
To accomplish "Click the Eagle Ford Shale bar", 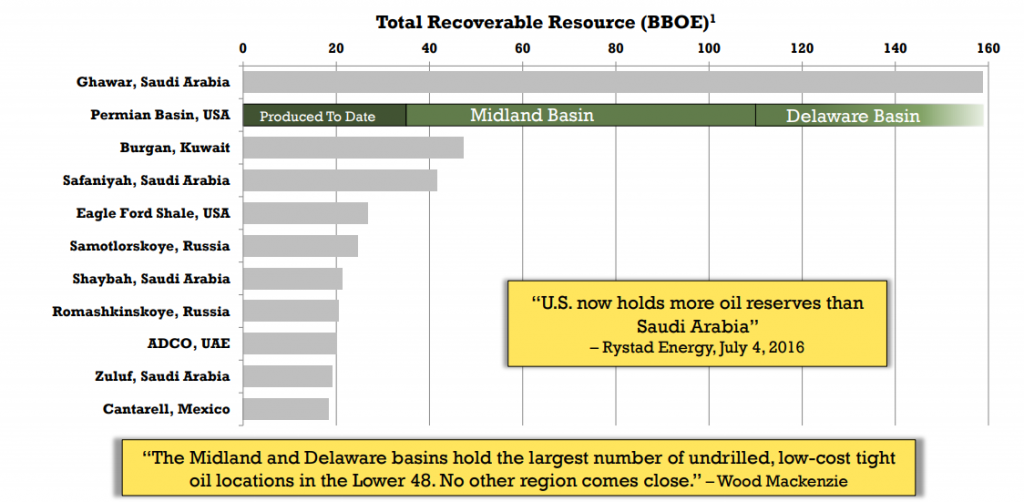I will coord(305,213).
